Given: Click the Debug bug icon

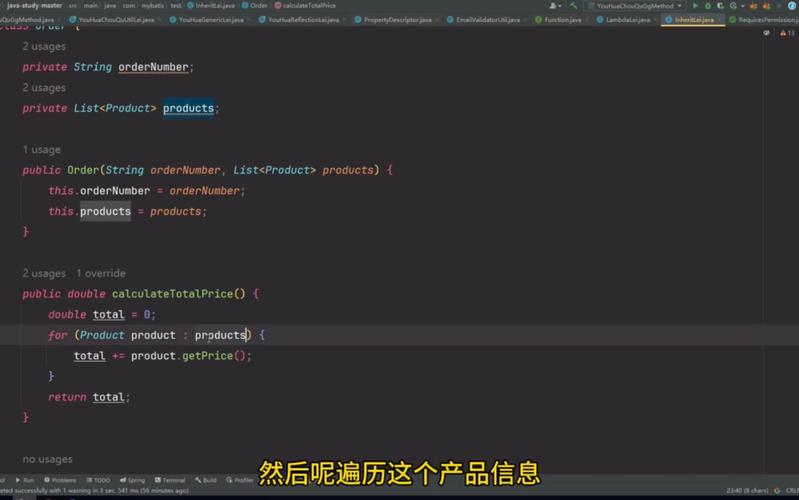Looking at the screenshot, I should coord(708,6).
